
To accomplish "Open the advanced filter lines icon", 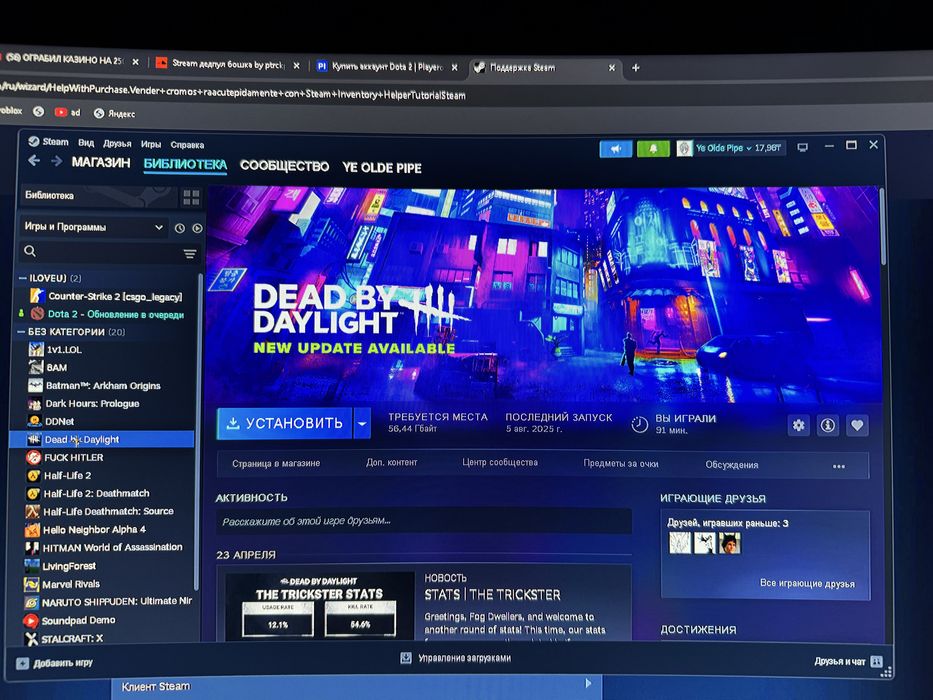I will click(x=190, y=254).
